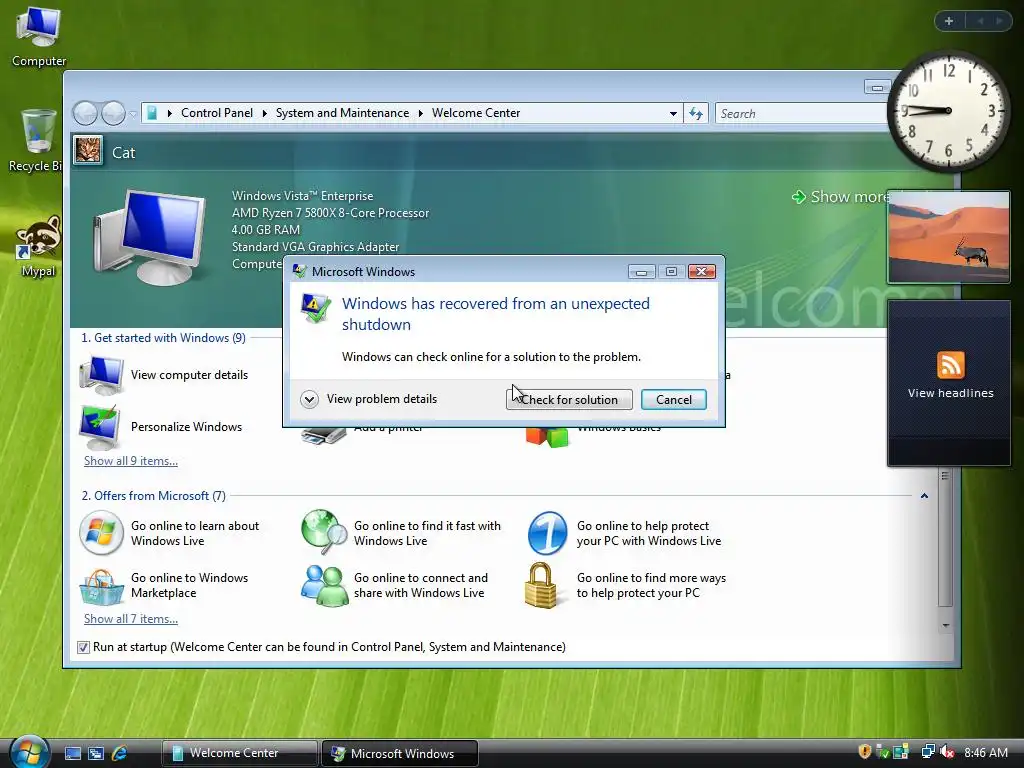Click the Windows Live OneCare protect icon

[x=547, y=533]
